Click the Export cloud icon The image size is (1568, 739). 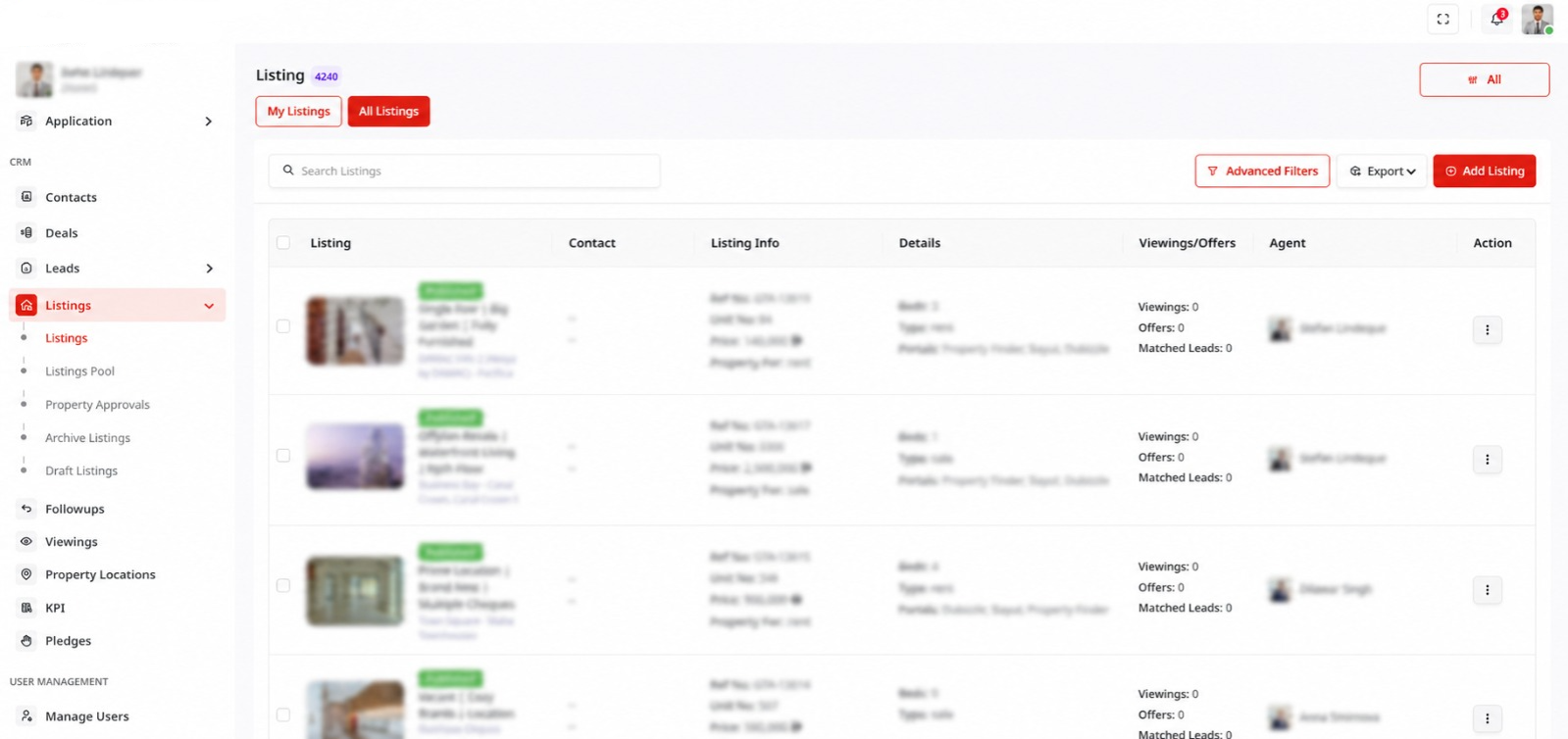coord(1355,171)
